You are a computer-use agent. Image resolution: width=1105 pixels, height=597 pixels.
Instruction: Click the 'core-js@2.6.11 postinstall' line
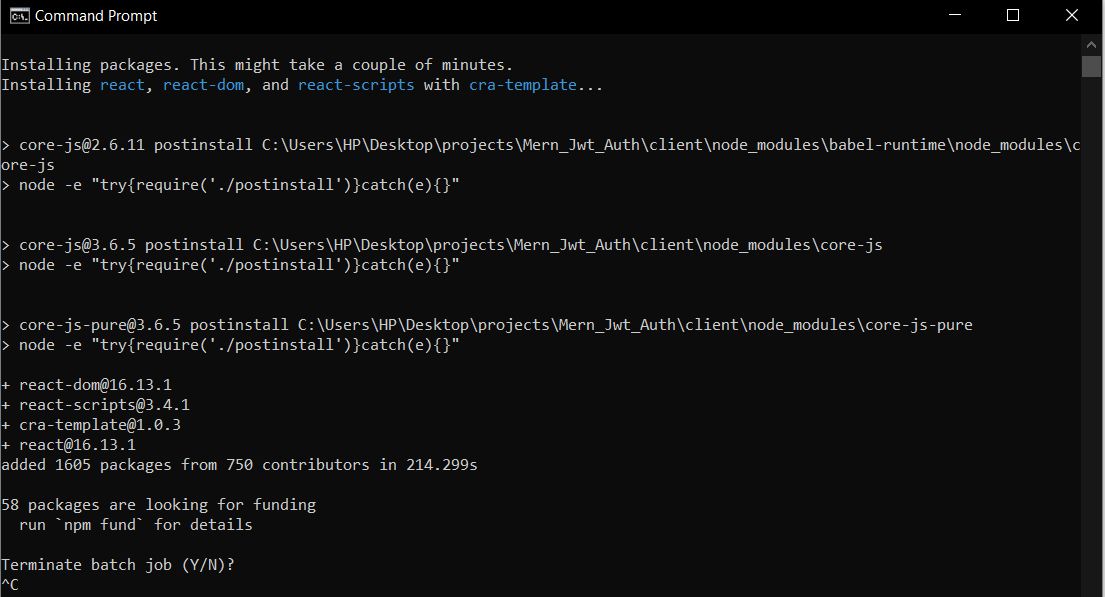click(541, 145)
